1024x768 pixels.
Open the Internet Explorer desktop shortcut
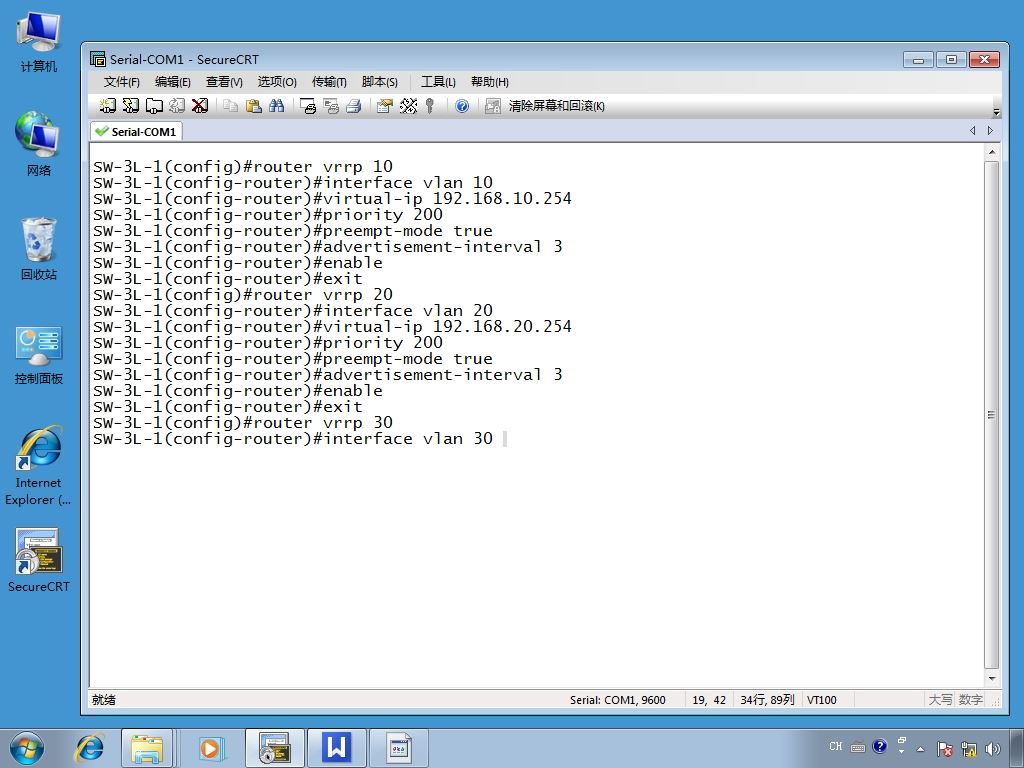click(39, 466)
